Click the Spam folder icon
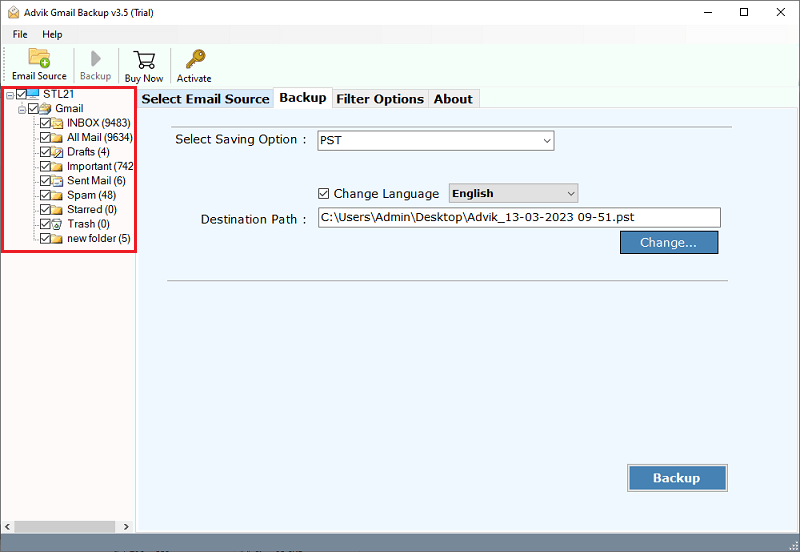Screen dimensions: 800x552 click(x=57, y=195)
